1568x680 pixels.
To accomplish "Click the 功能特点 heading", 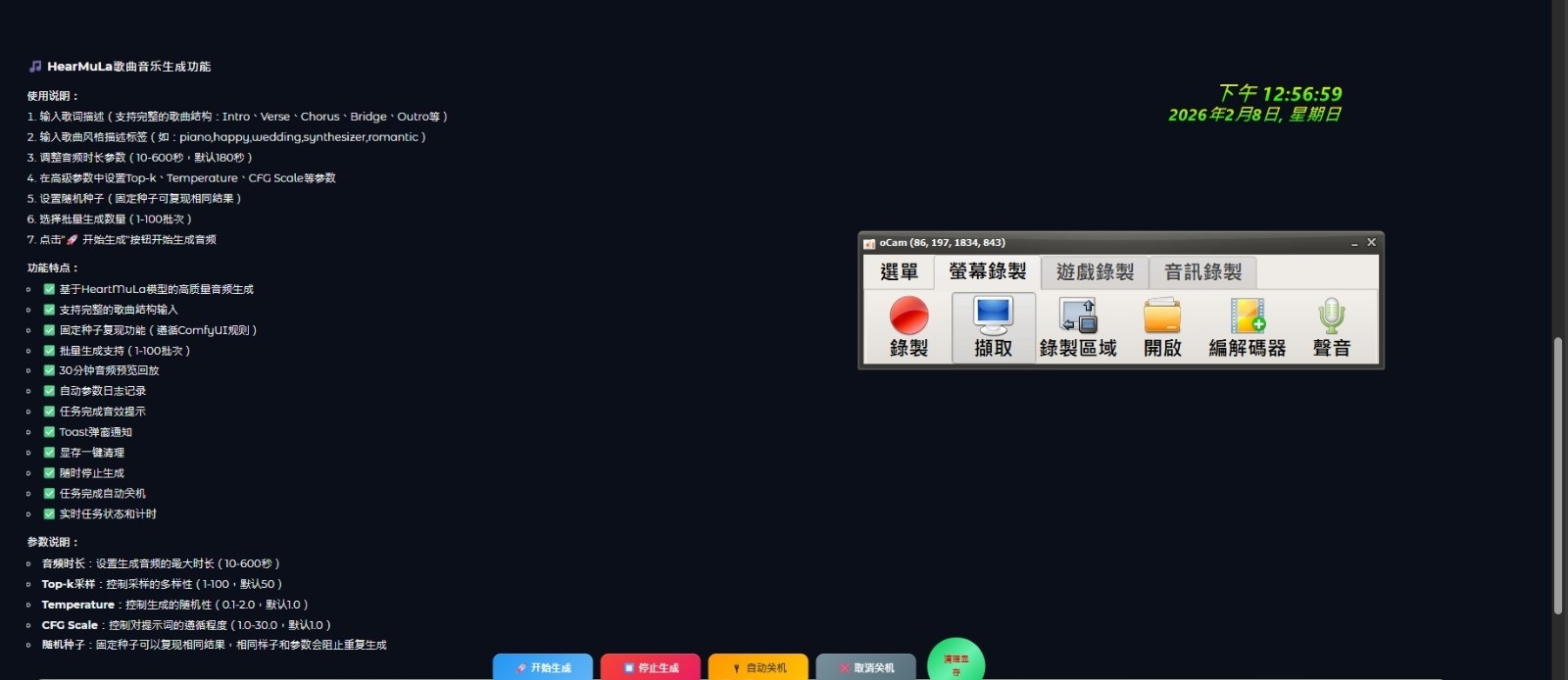I will (53, 267).
